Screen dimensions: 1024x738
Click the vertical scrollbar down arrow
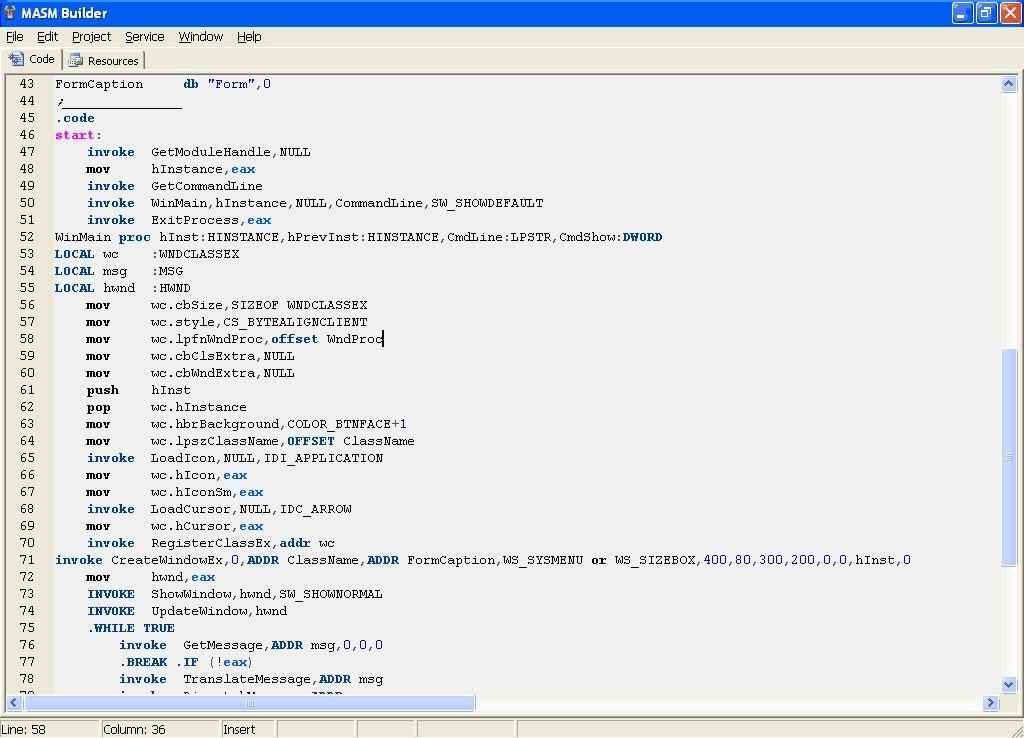coord(1008,684)
